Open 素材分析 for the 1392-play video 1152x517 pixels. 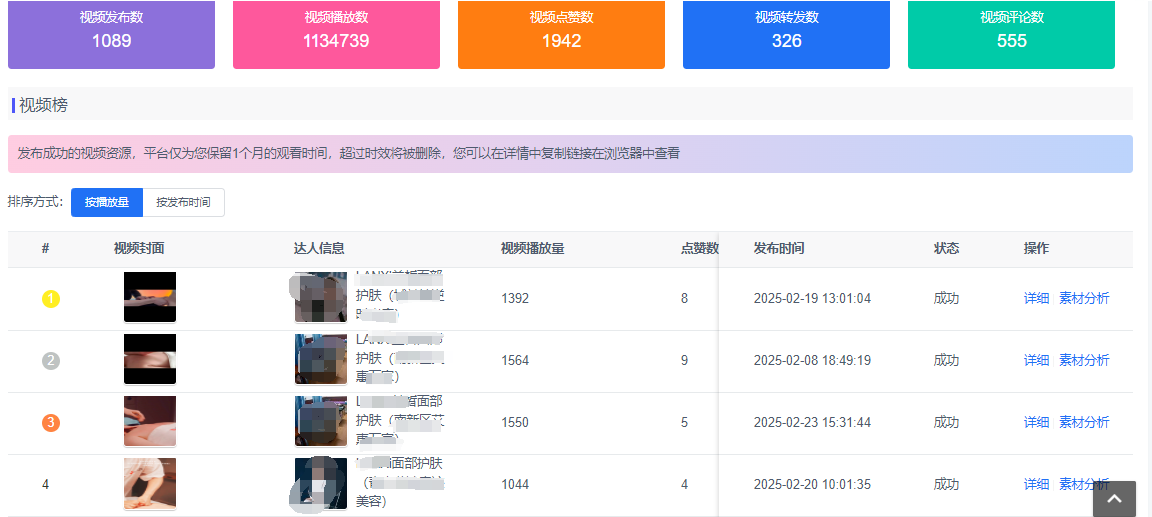(x=1084, y=298)
